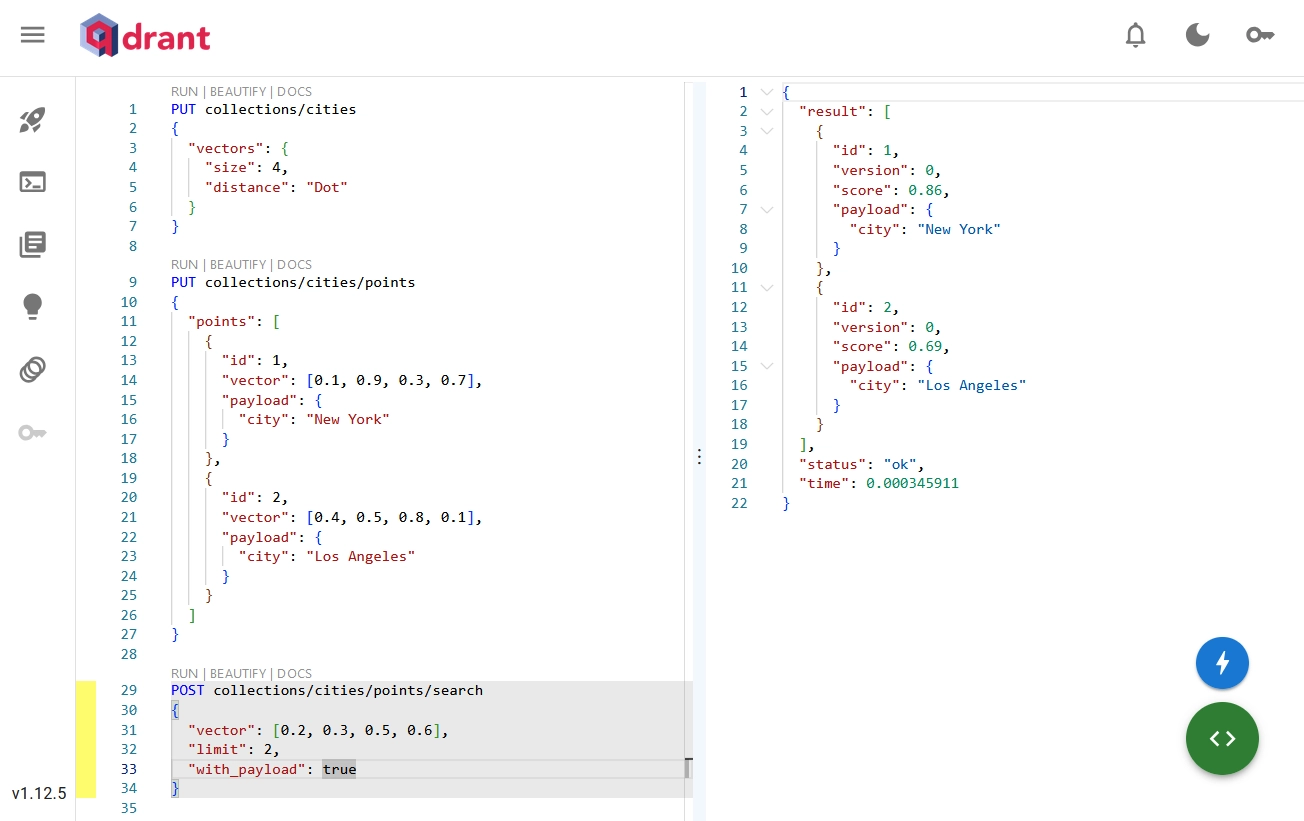Collapse the first payload fold at line 7
The height and width of the screenshot is (821, 1304).
[x=767, y=210]
